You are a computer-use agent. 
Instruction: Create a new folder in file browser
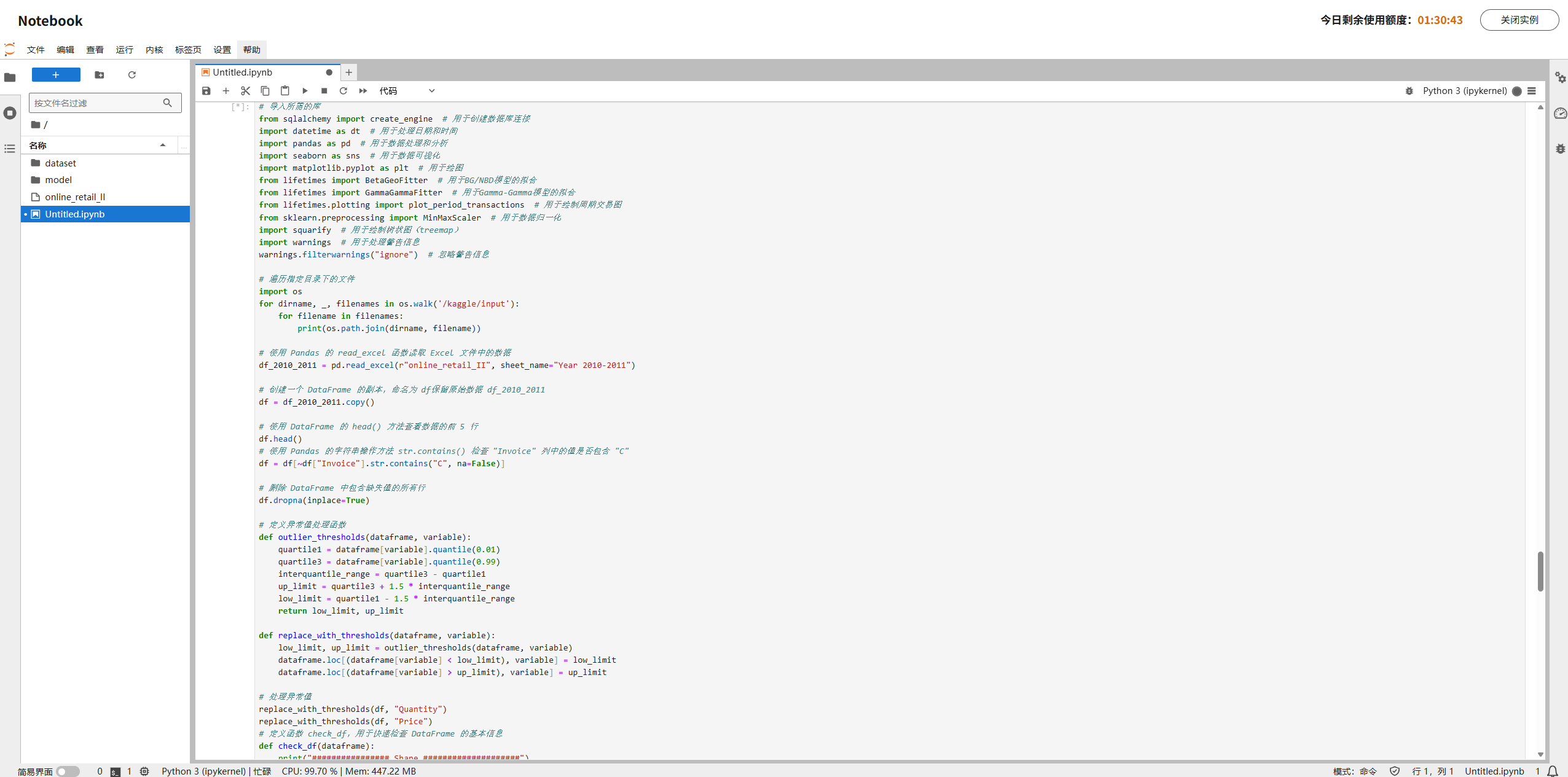coord(100,75)
